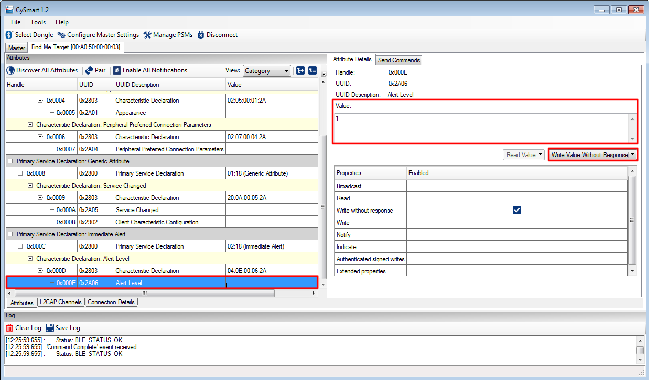This screenshot has height=380, width=649.
Task: Click the CySmart app icon in title bar
Action: [9, 9]
